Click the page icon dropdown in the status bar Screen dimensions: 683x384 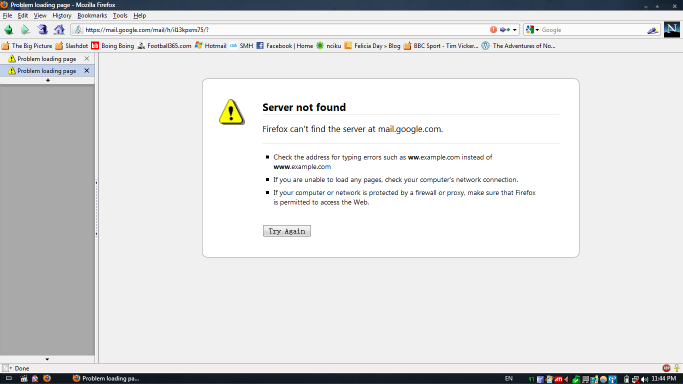(7, 368)
